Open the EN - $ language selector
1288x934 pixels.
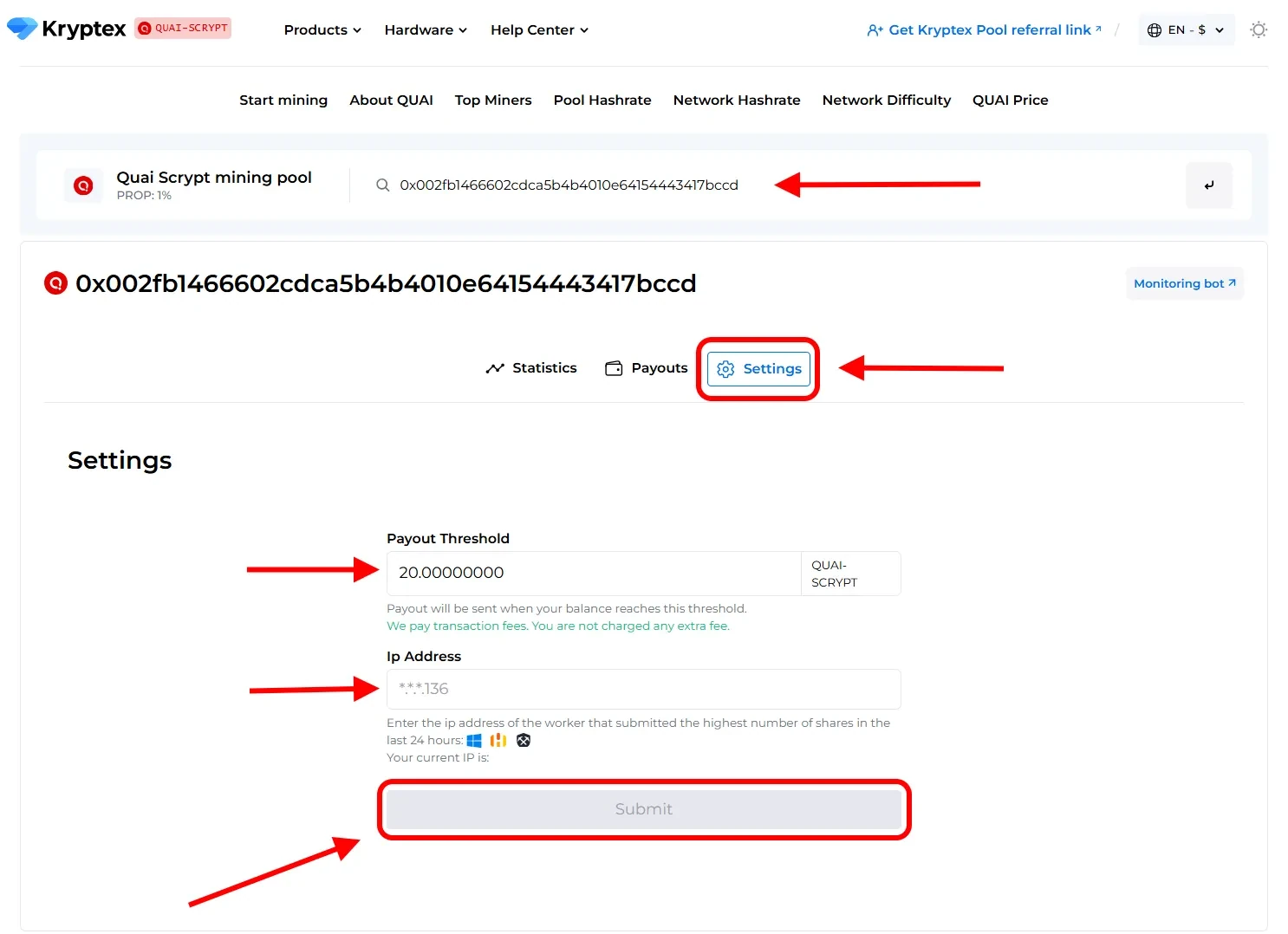click(1186, 29)
